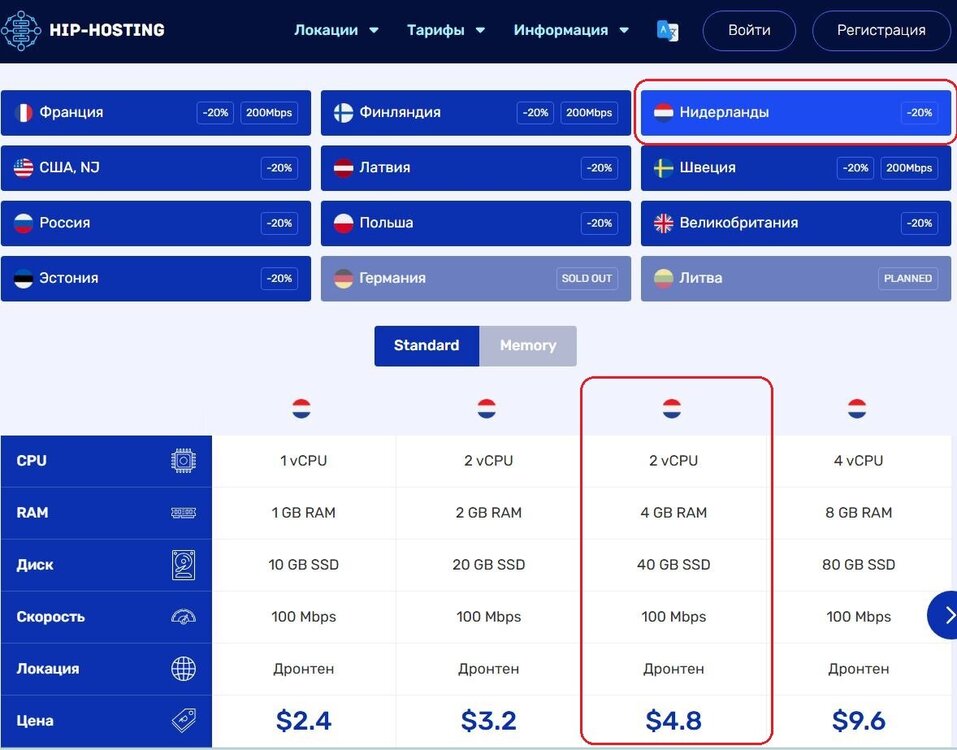Click the Estonia flag icon

point(23,278)
